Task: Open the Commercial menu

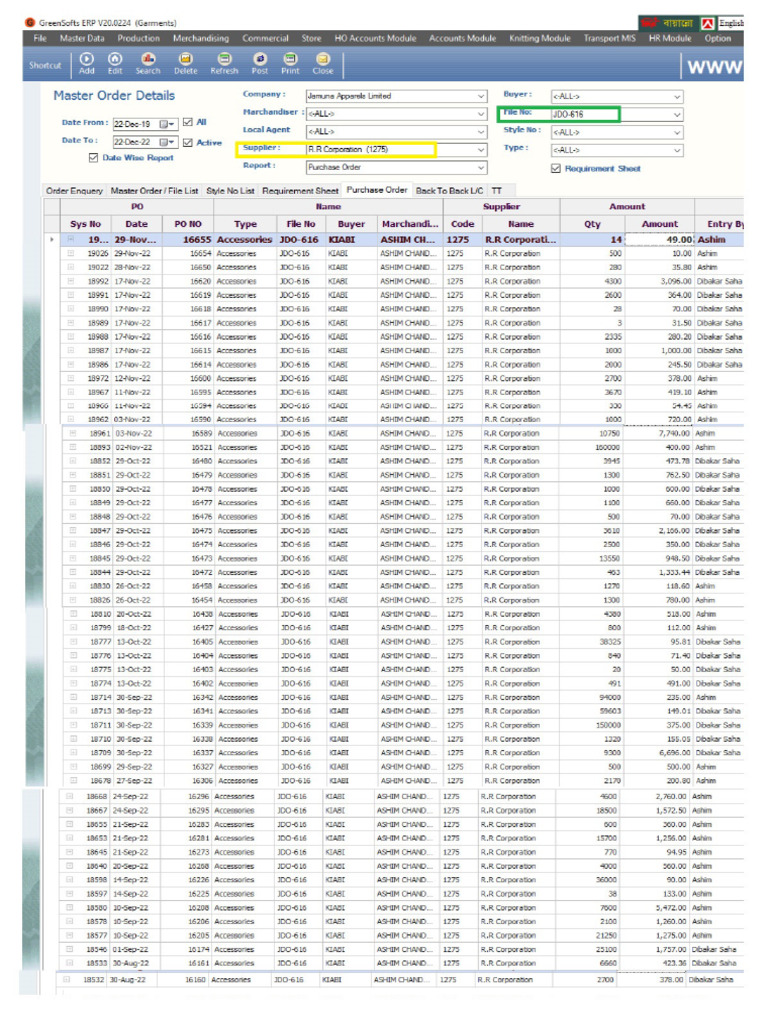Action: tap(265, 39)
